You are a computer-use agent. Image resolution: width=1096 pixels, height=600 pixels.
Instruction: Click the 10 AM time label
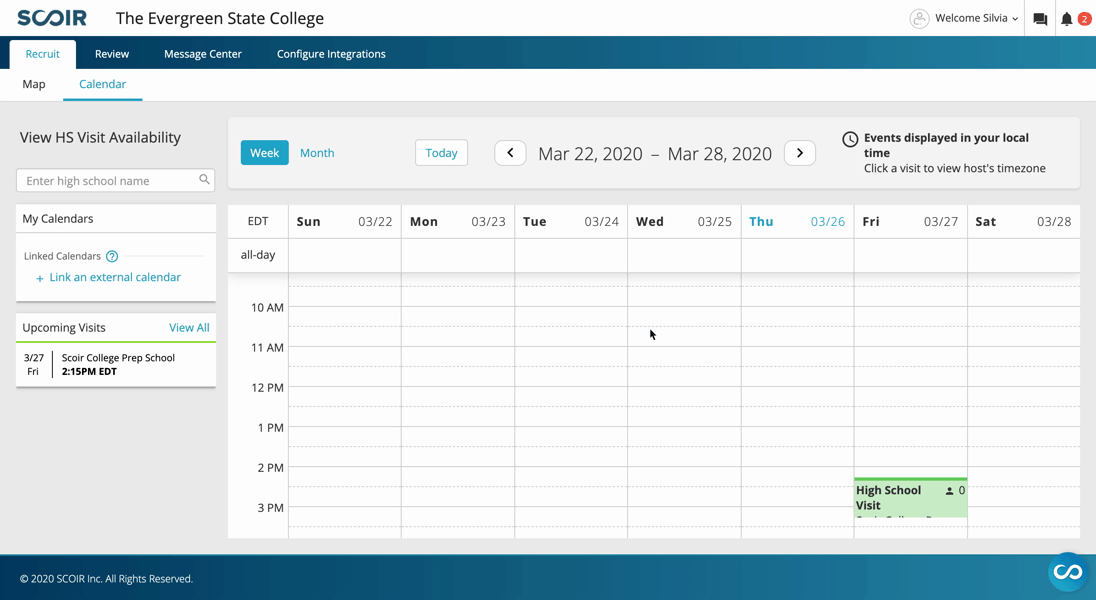(x=267, y=308)
